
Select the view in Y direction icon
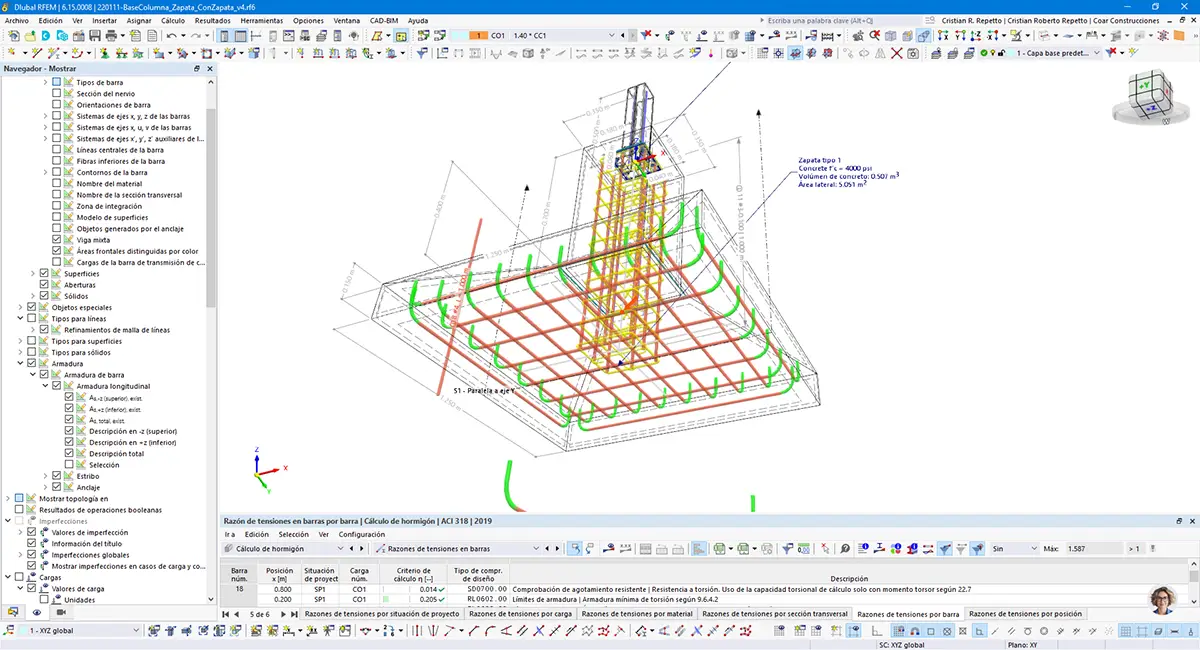960,36
